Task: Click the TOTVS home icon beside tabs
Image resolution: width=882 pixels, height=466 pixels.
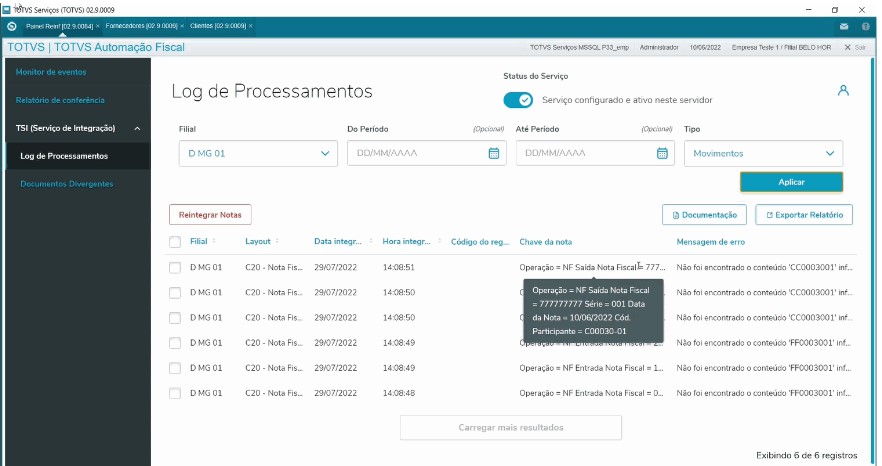Action: pyautogui.click(x=11, y=25)
